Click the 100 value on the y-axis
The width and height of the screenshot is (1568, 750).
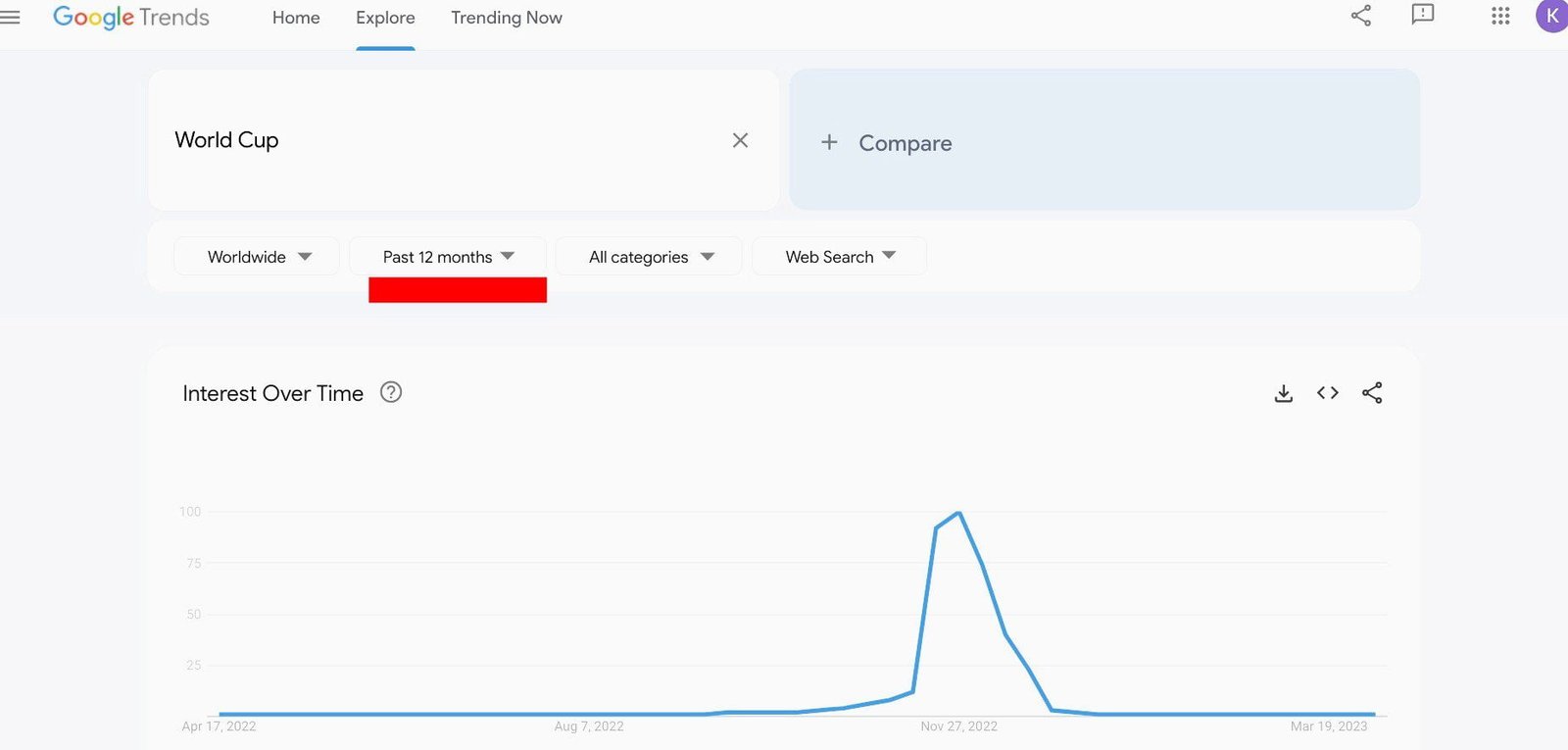(190, 512)
